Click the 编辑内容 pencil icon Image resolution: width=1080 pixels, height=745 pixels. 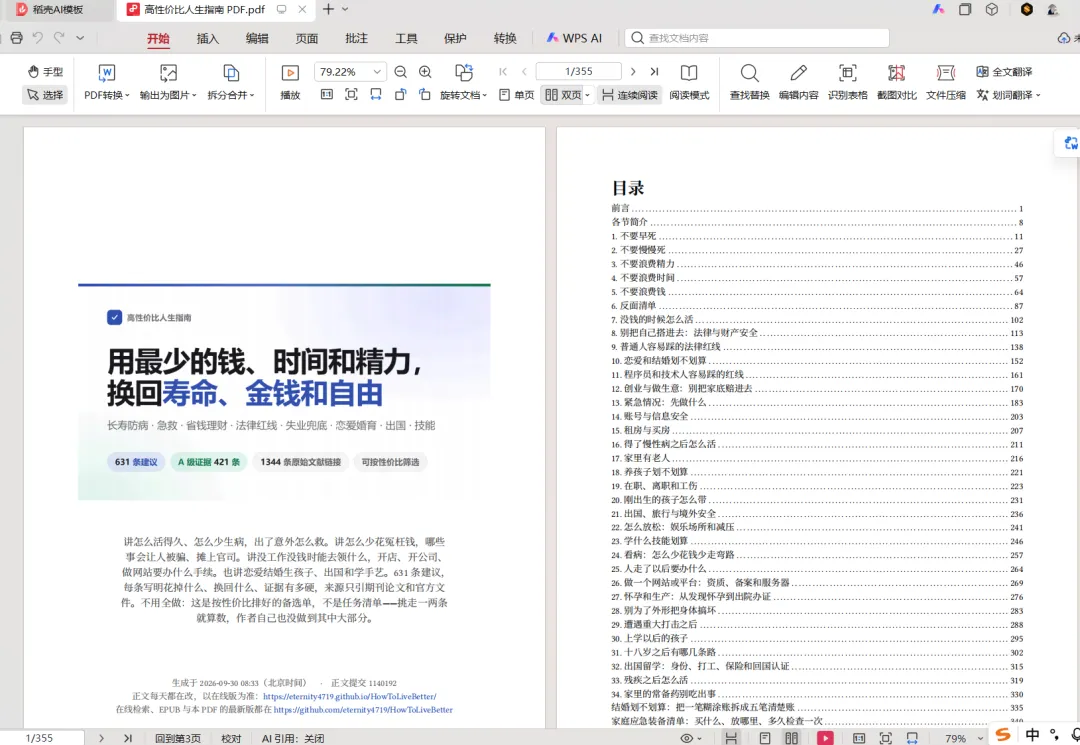[x=798, y=73]
